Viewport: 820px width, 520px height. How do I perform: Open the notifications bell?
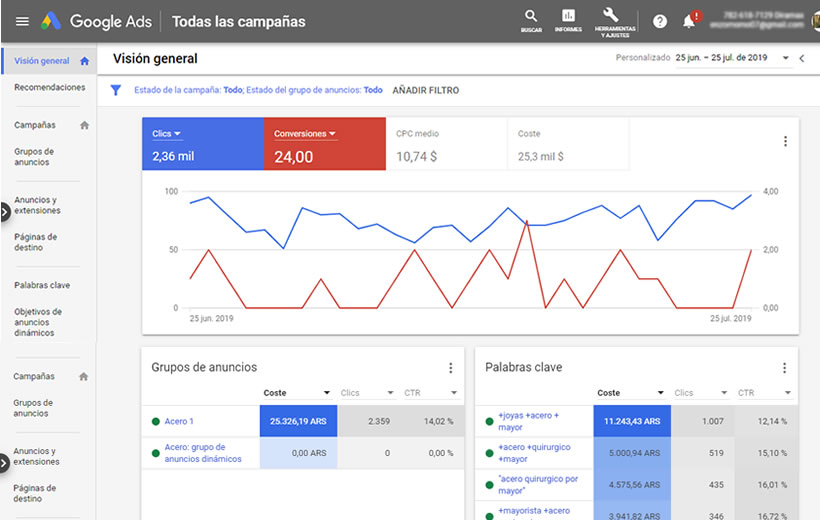tap(689, 21)
